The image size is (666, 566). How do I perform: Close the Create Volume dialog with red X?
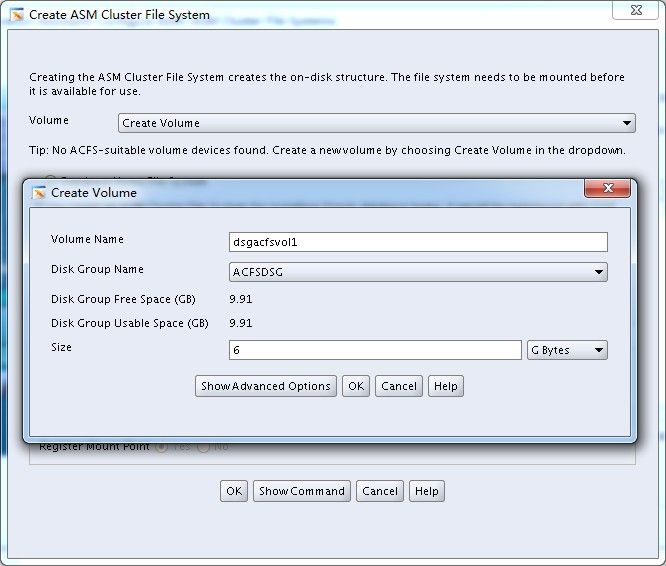click(607, 188)
